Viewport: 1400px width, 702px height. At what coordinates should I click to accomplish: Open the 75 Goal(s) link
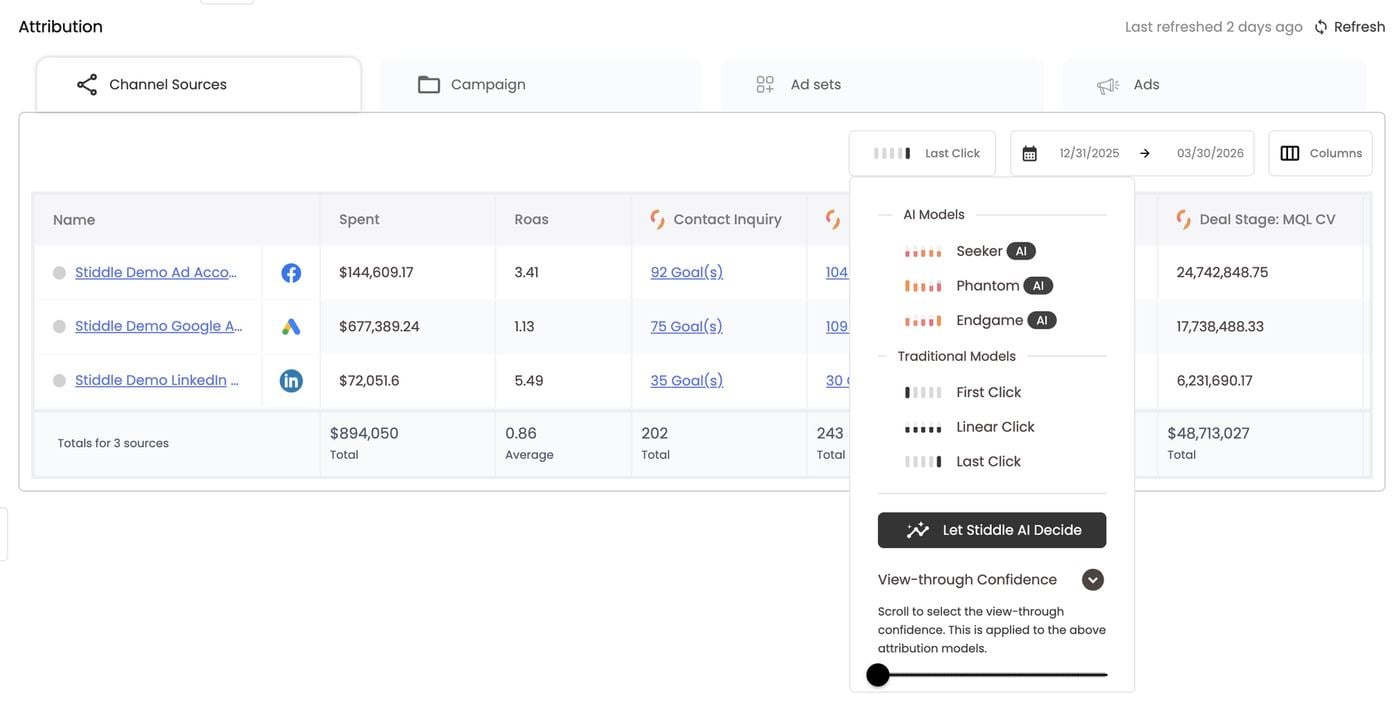click(x=686, y=326)
